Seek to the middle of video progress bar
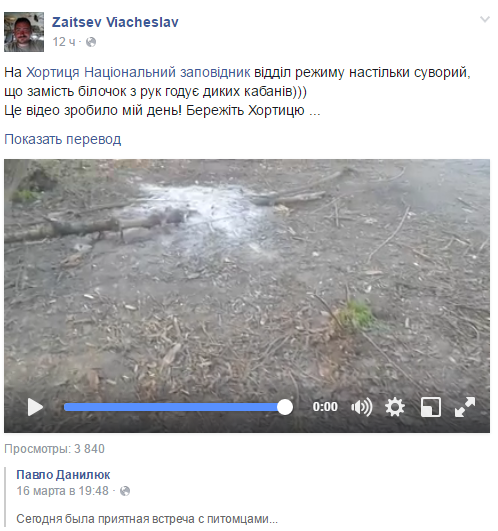 tap(174, 407)
